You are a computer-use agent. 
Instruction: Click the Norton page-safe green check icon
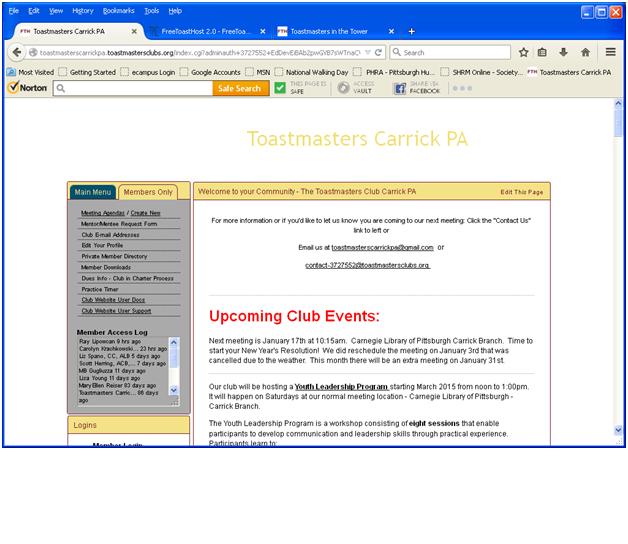coord(280,88)
